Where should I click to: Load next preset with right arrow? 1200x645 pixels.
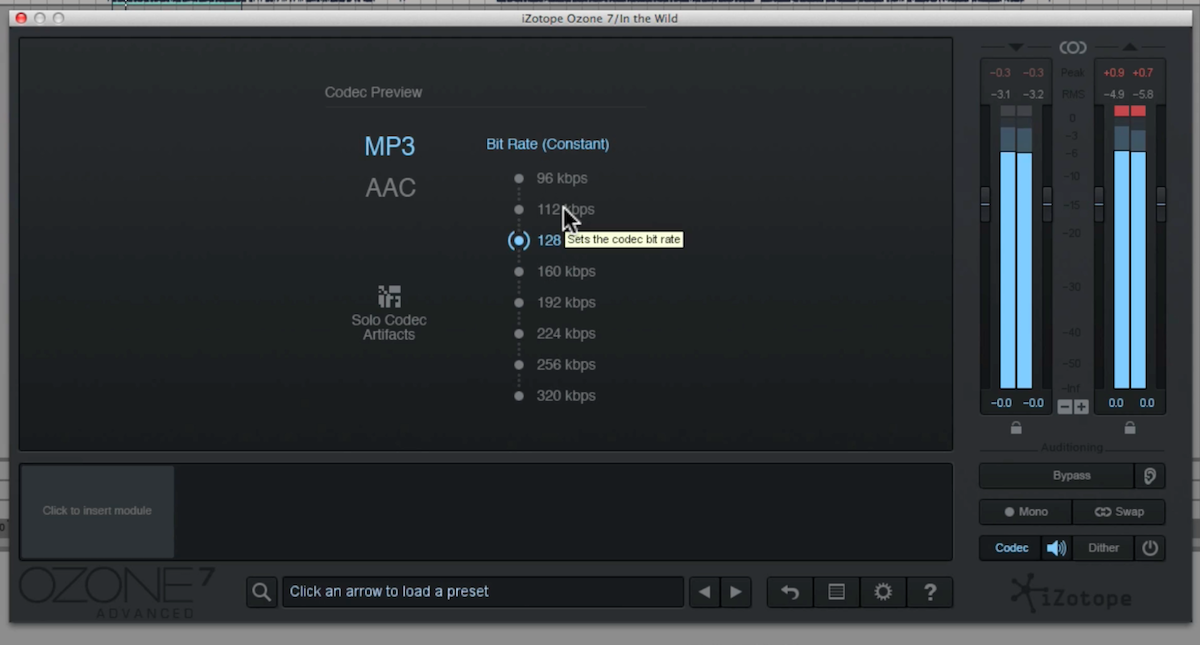pos(736,592)
